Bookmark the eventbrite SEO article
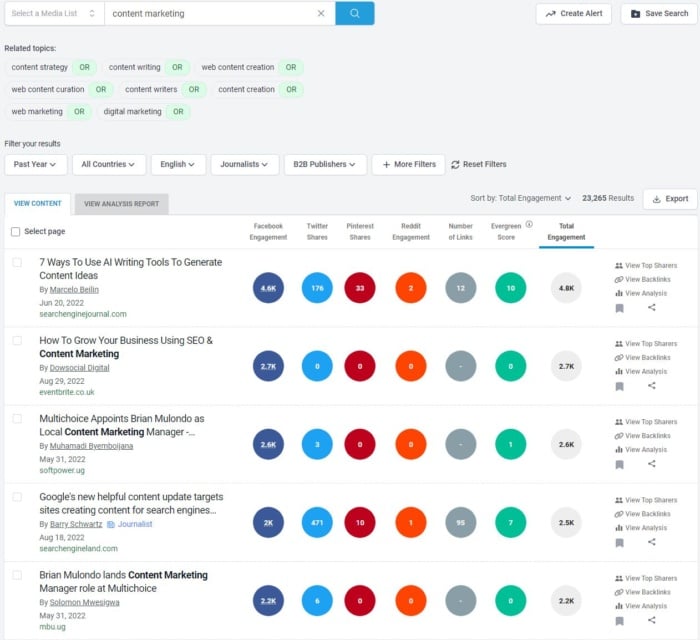 [x=619, y=386]
